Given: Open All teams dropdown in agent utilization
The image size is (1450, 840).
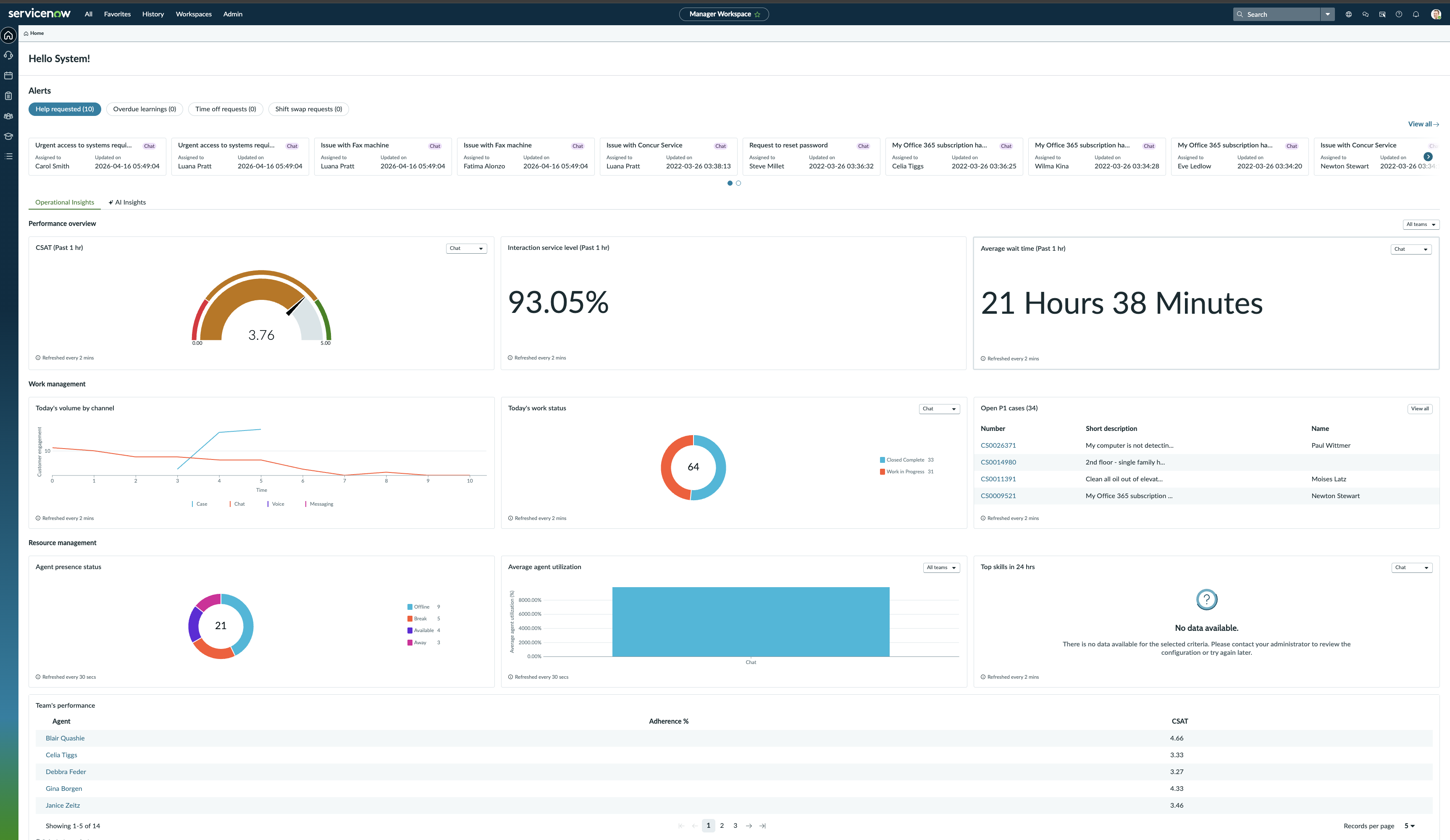Looking at the screenshot, I should (941, 567).
